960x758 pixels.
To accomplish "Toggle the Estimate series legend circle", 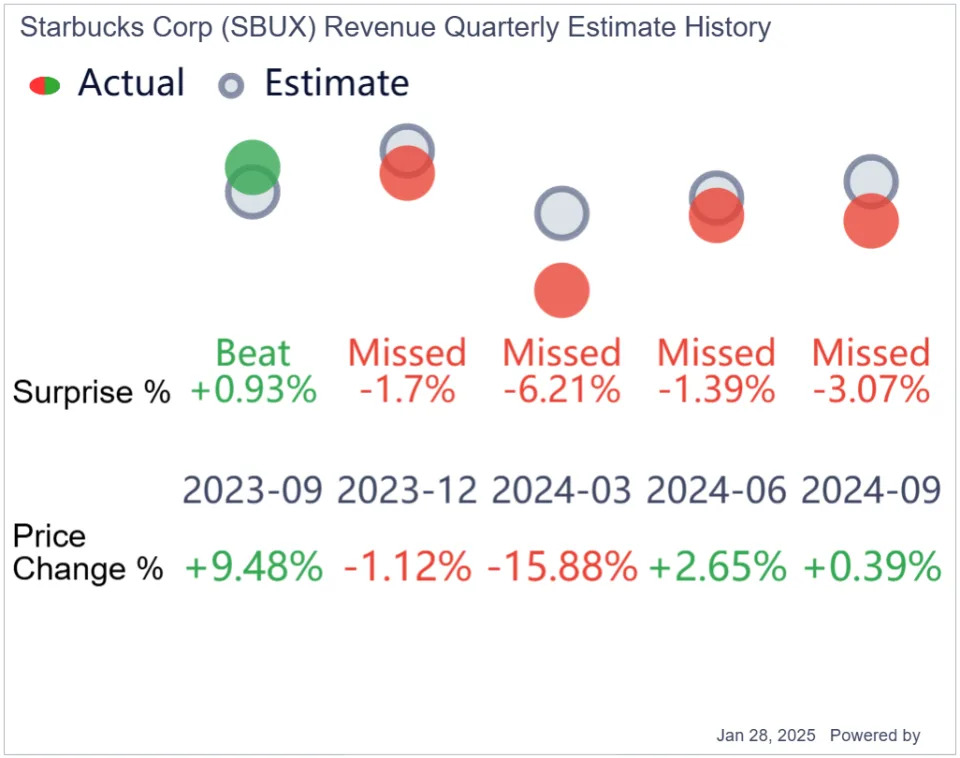I will pyautogui.click(x=231, y=86).
